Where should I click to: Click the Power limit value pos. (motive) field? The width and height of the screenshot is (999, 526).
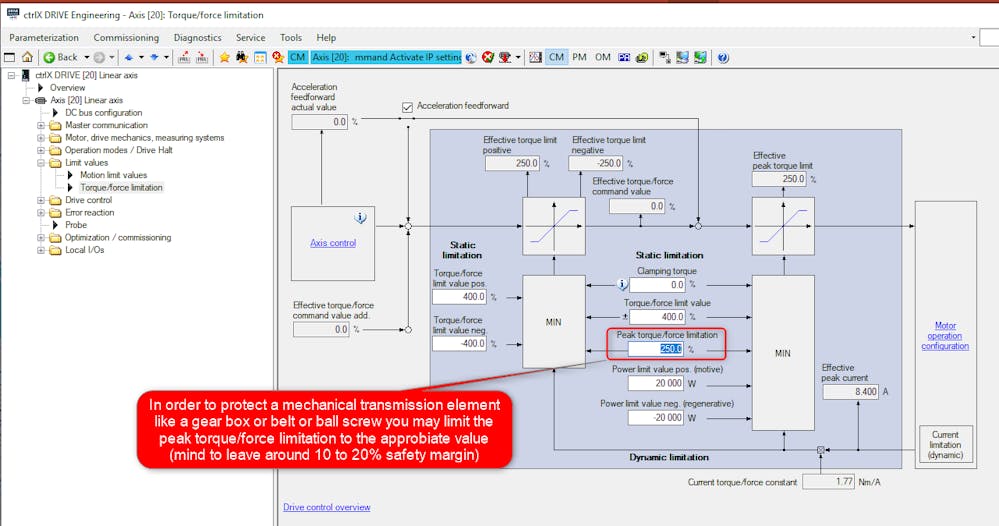(x=656, y=383)
